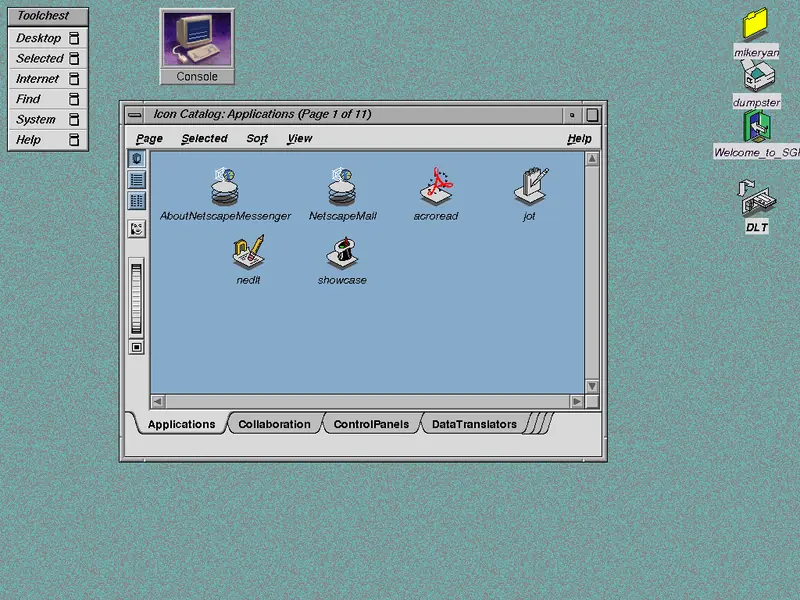Open the acroread application icon
800x600 pixels.
coord(436,186)
